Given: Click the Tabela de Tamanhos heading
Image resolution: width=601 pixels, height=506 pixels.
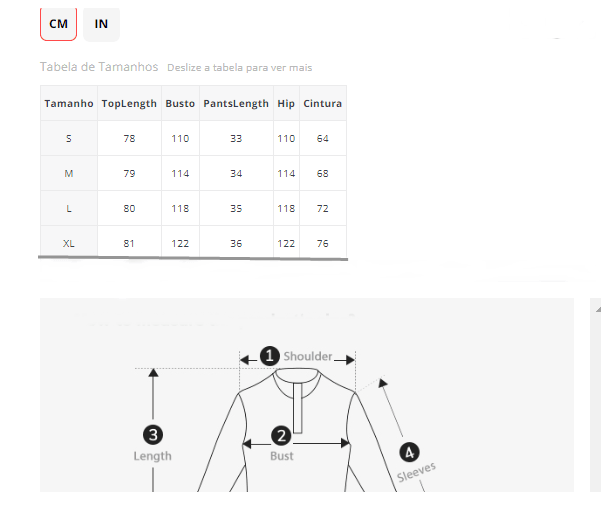Looking at the screenshot, I should click(x=99, y=67).
